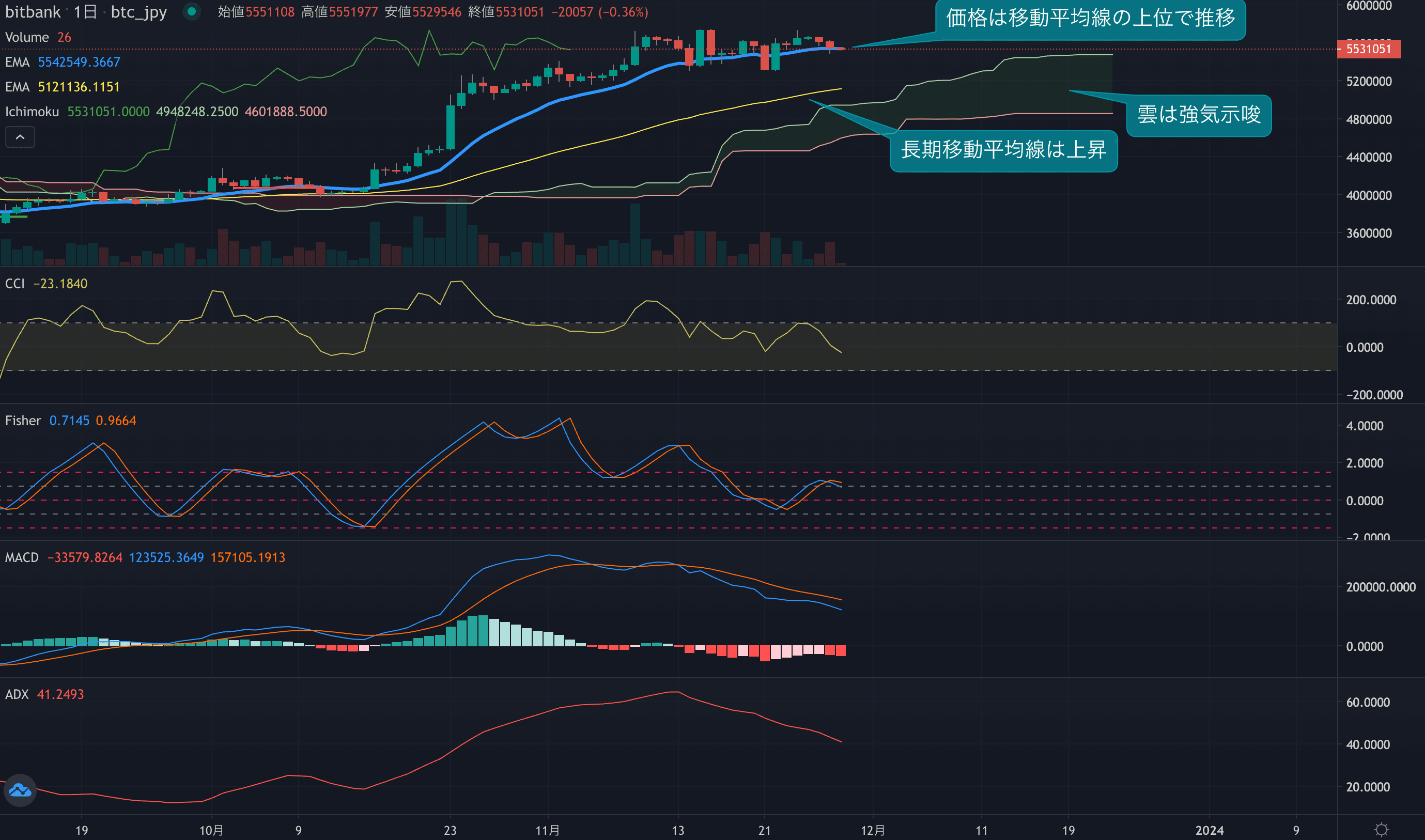This screenshot has width=1425, height=840.
Task: Click the 12月 date on time axis
Action: click(873, 830)
